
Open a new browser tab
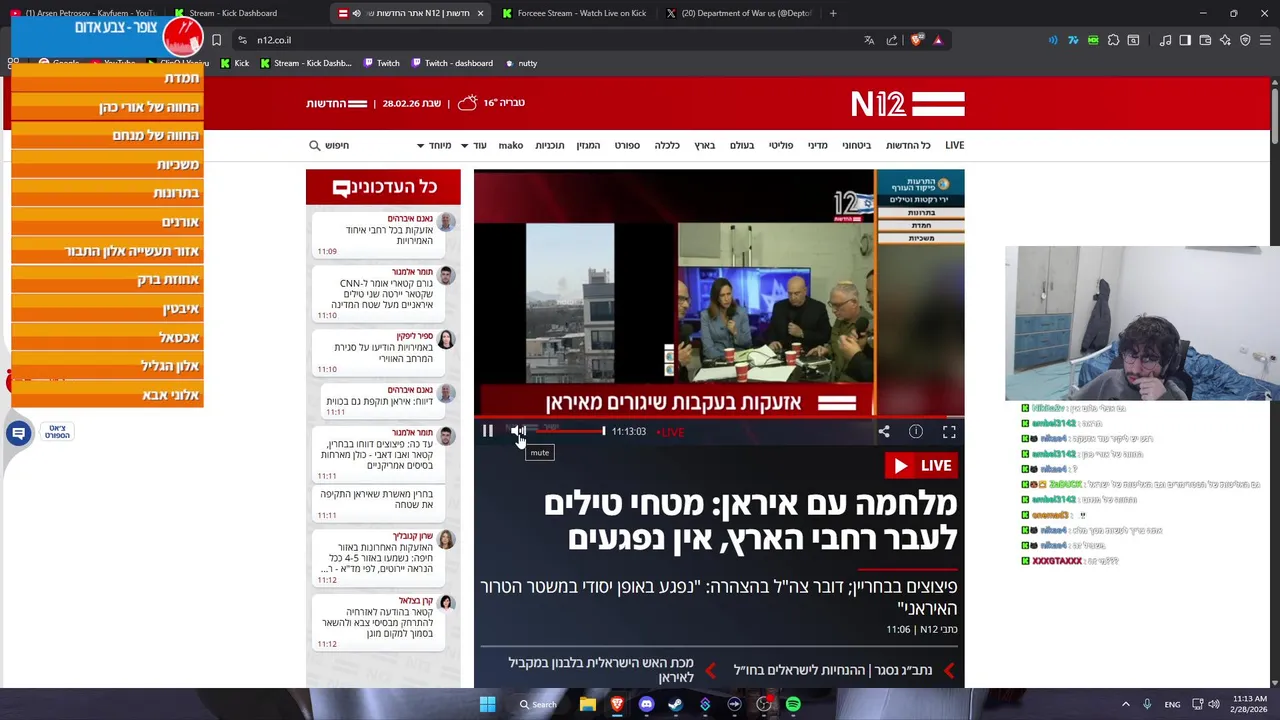[x=833, y=13]
